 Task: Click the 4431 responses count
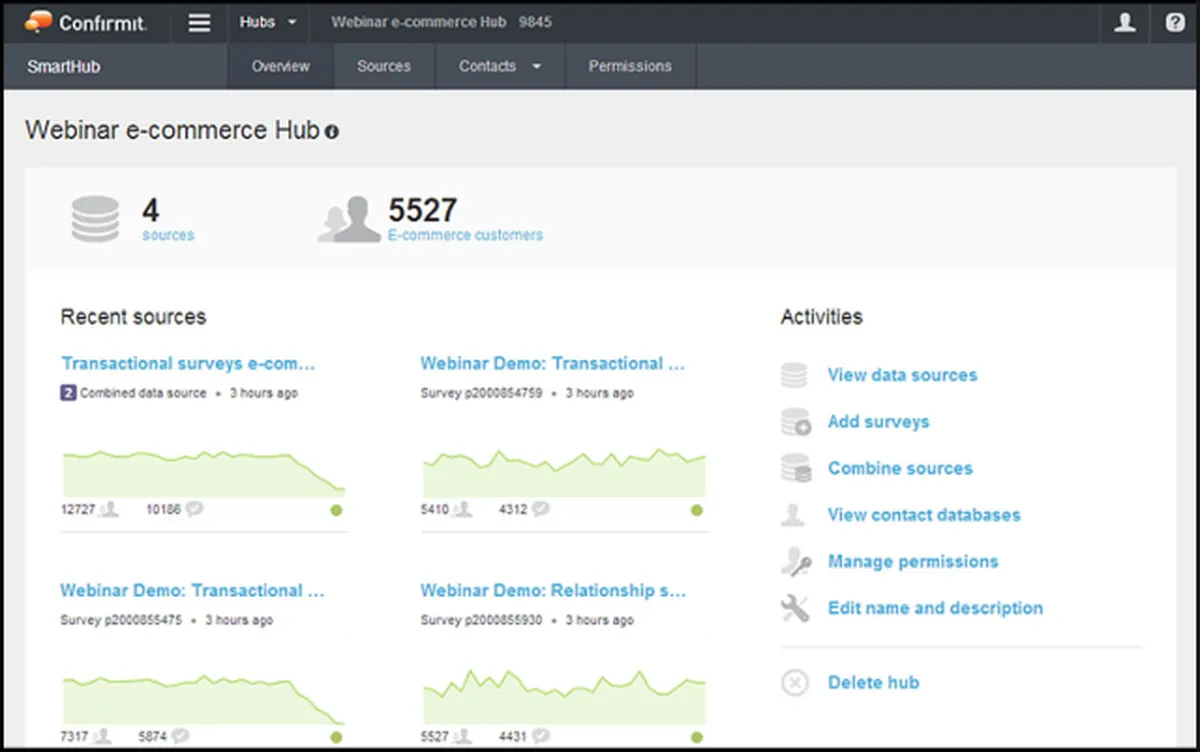click(513, 737)
